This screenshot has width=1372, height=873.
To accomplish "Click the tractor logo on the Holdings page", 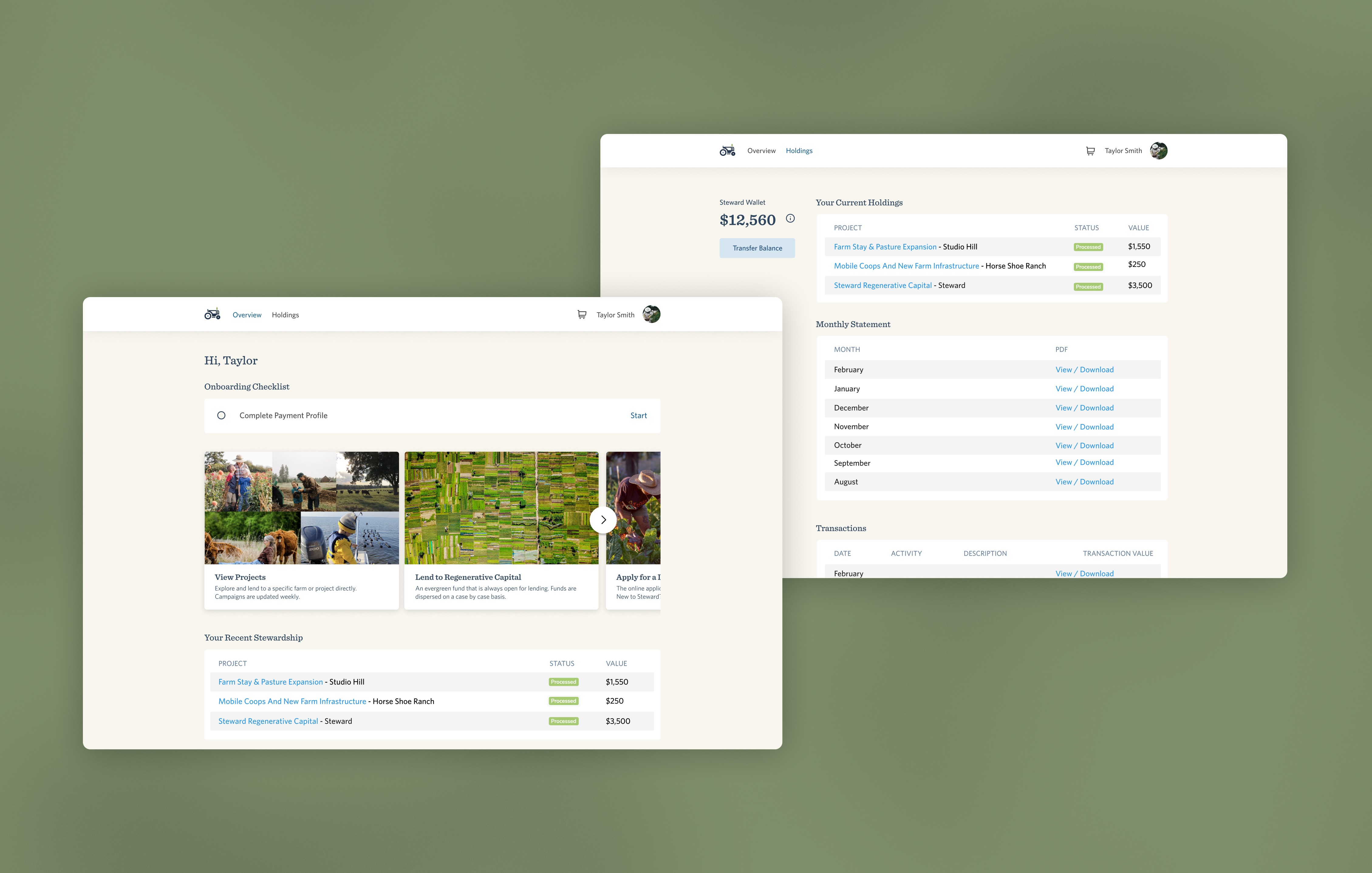I will [727, 150].
